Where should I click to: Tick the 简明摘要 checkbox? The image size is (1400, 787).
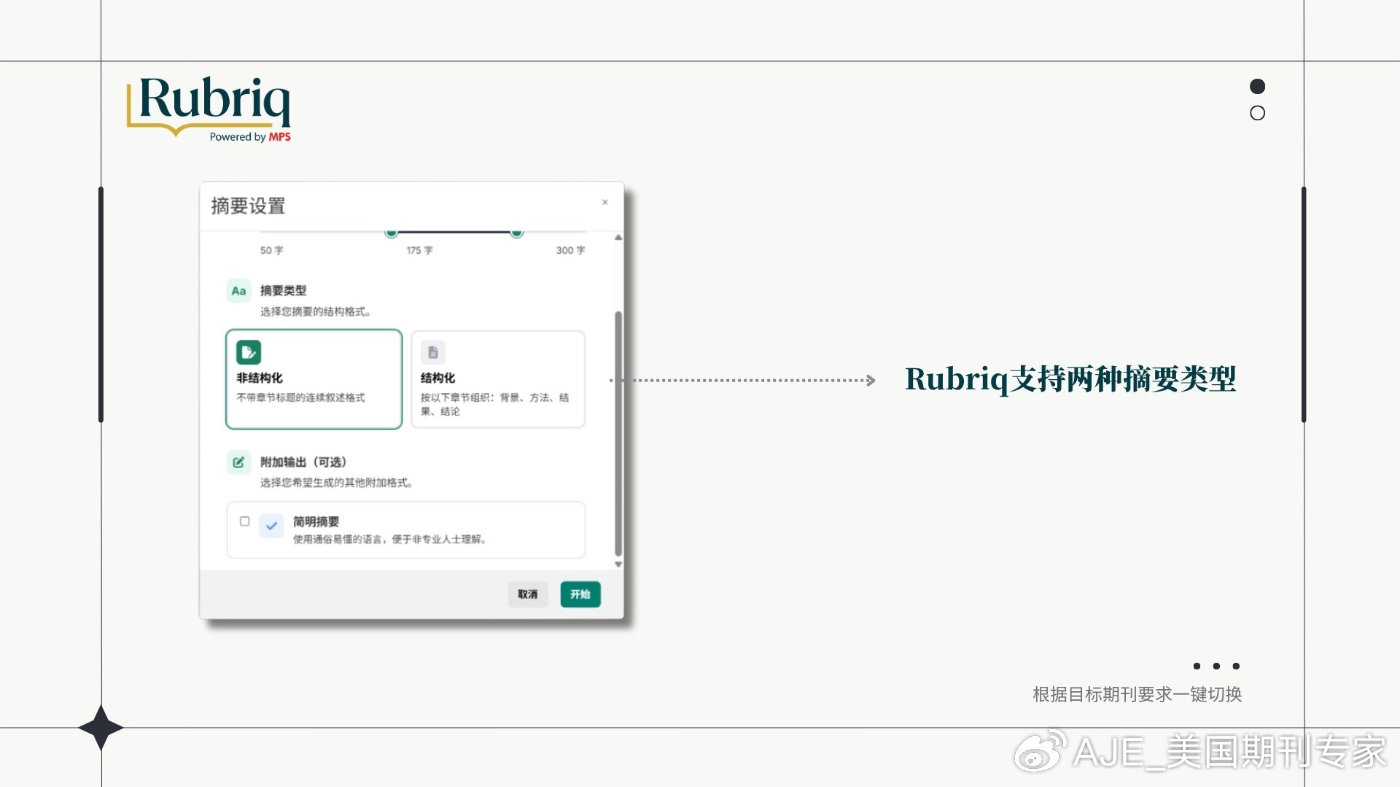point(245,521)
